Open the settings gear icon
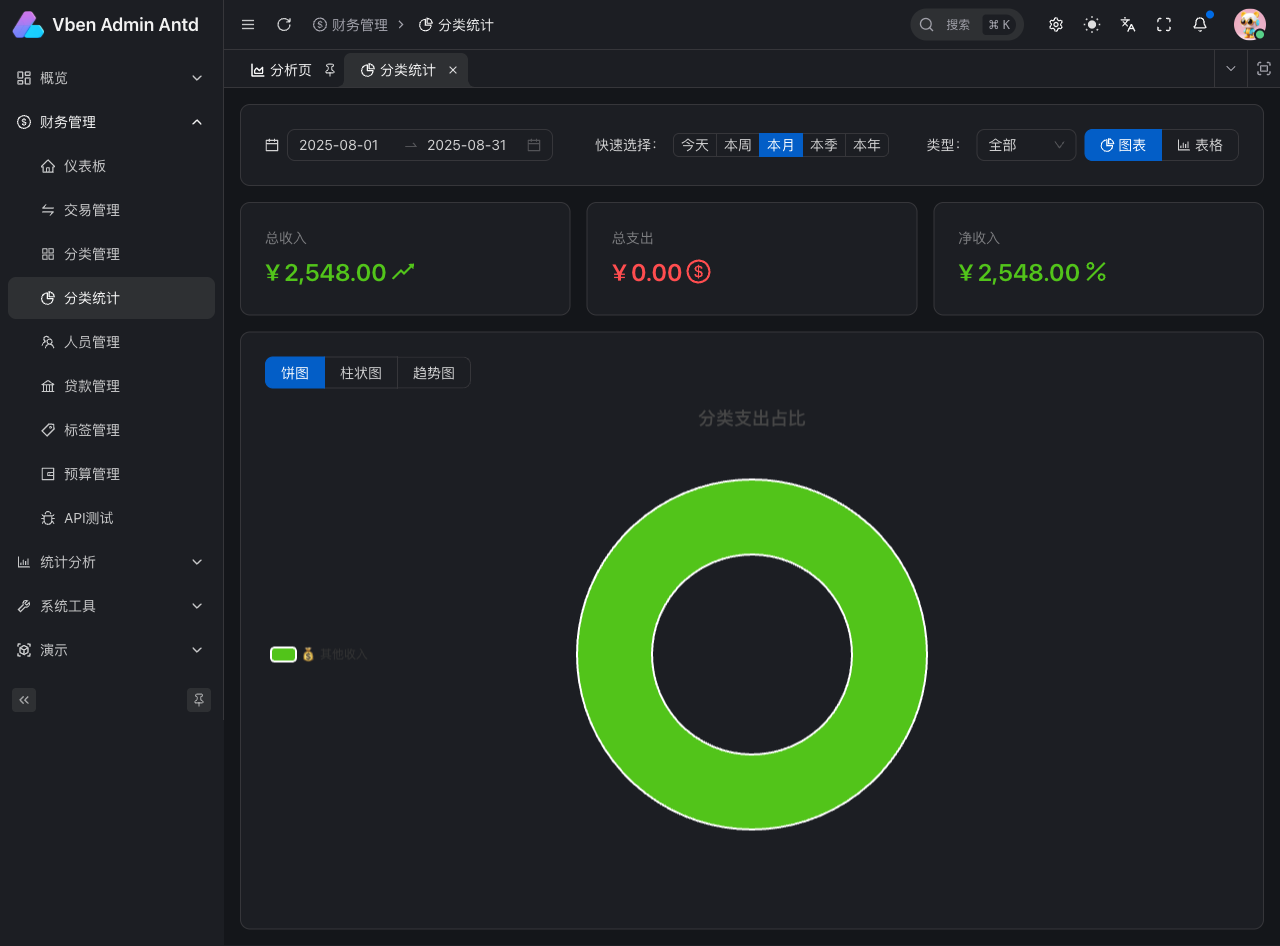Screen dimensions: 1280x946 click(x=1056, y=25)
